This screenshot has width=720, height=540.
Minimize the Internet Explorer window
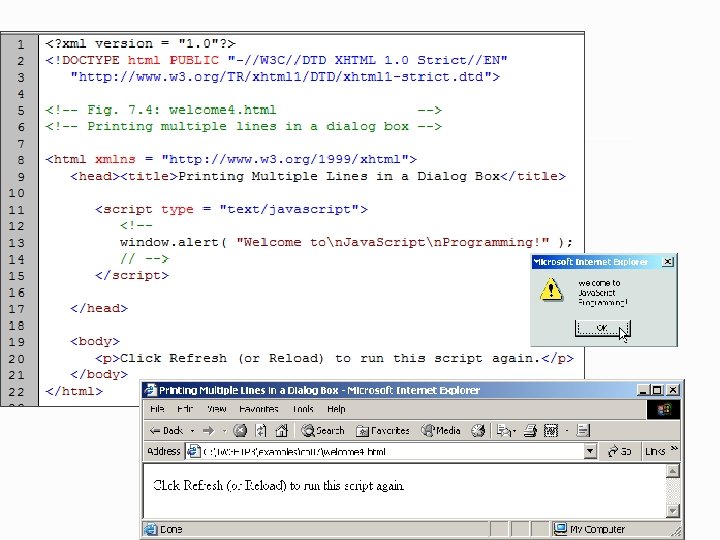click(x=643, y=390)
